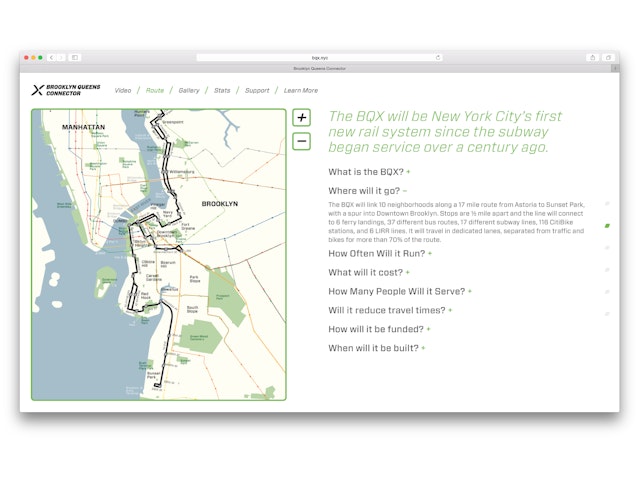The height and width of the screenshot is (480, 640).
Task: Toggle the Safari sidebar button
Action: (75, 58)
